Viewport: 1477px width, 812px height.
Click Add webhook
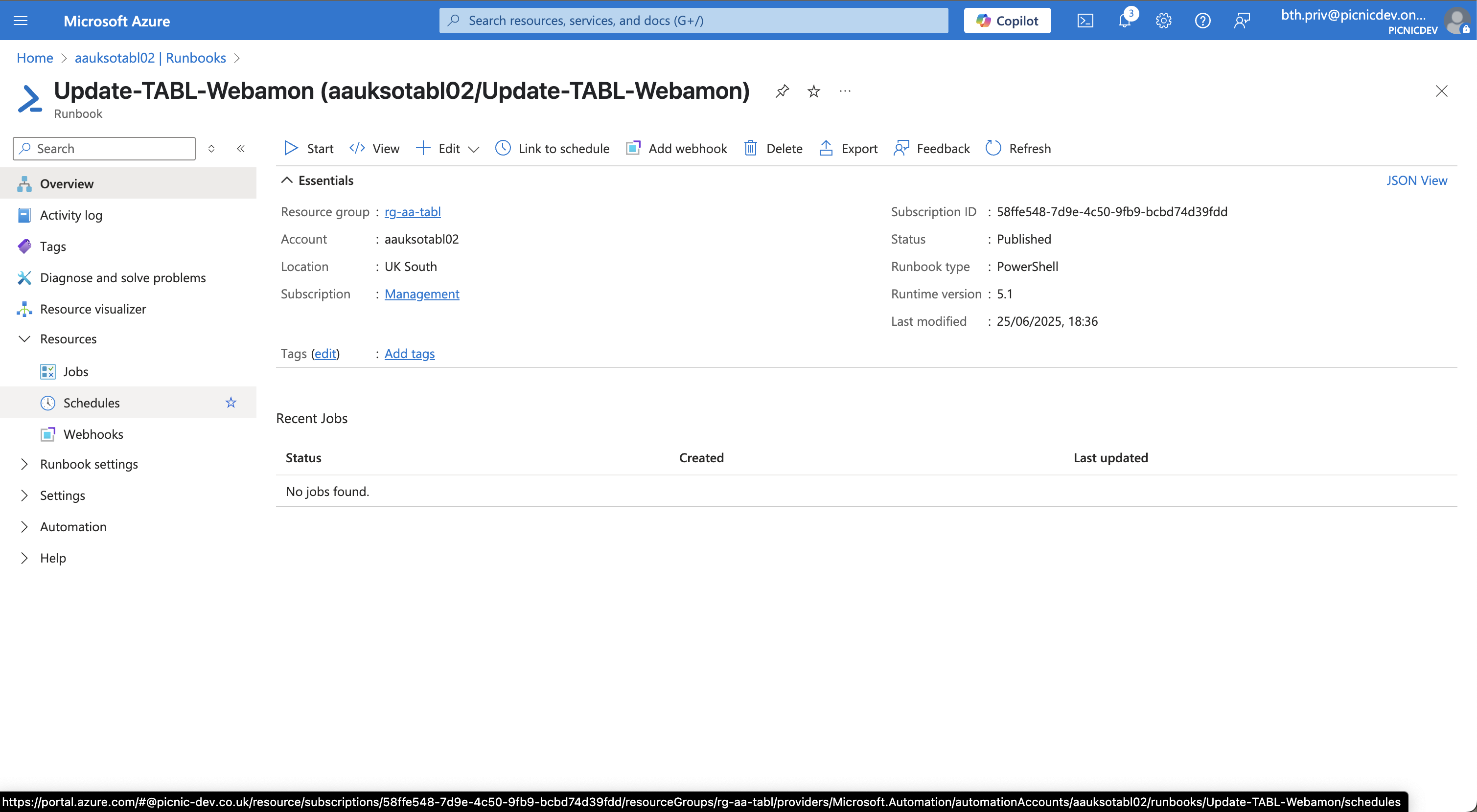coord(676,148)
